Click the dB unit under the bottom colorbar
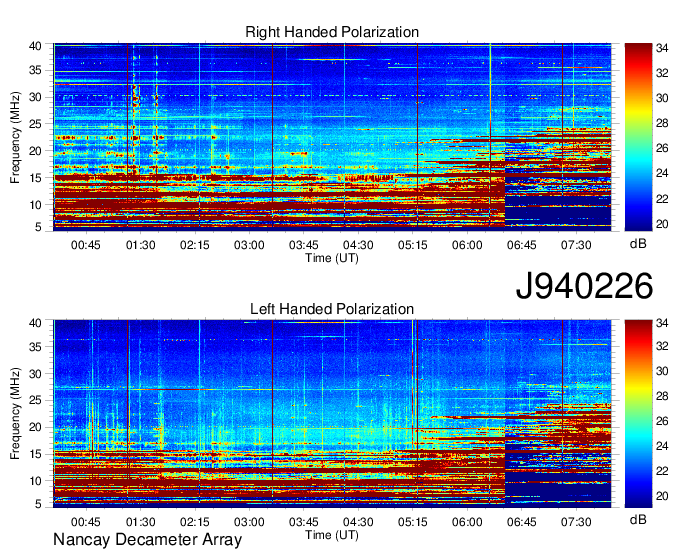This screenshot has height=552, width=680. 638,519
